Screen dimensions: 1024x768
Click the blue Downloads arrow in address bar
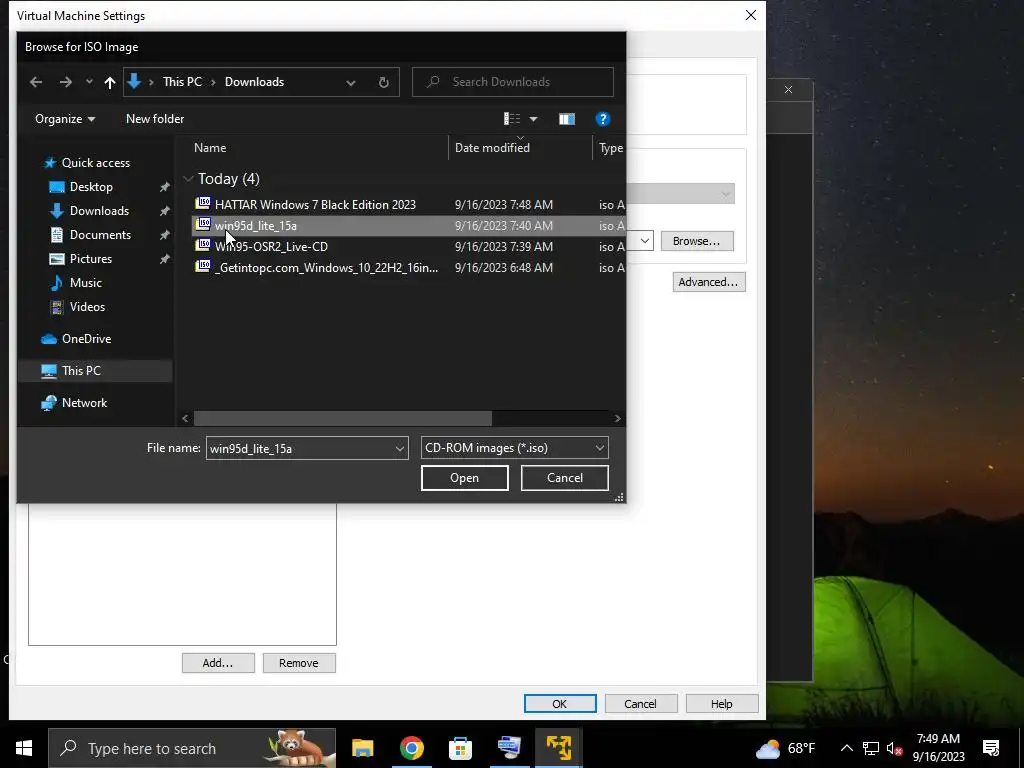click(134, 82)
